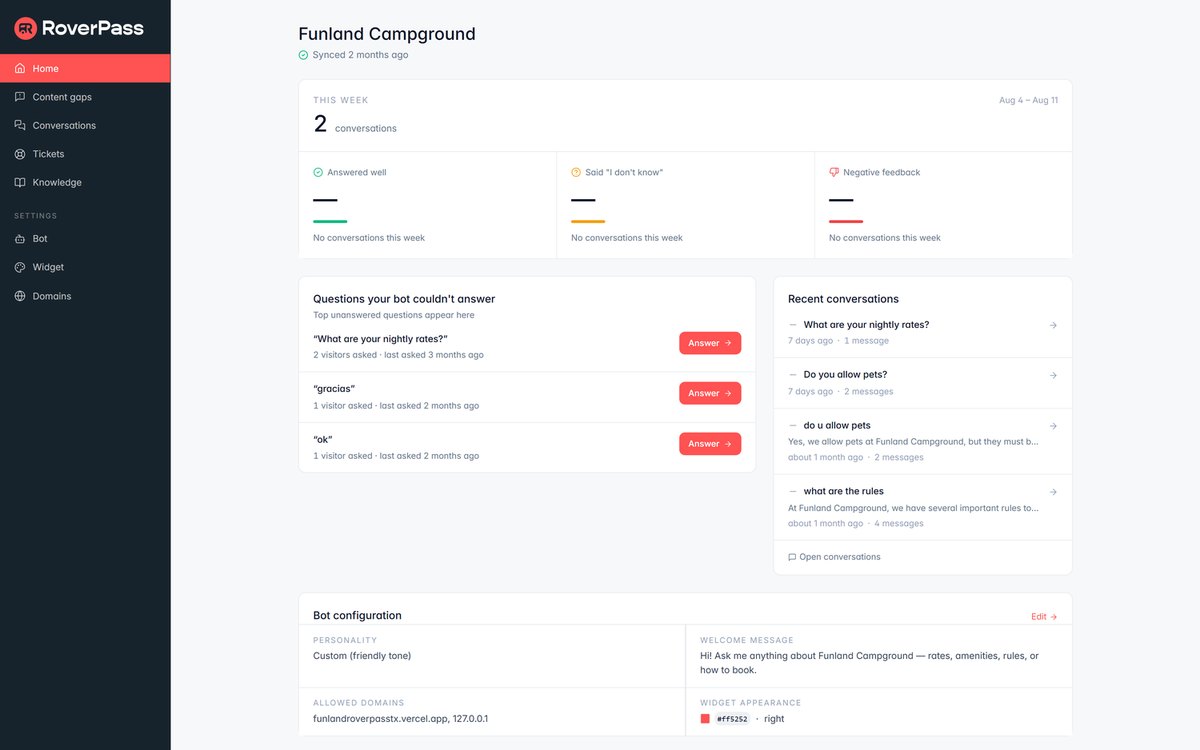Click the "Recent conversations" heading
This screenshot has height=750, width=1200.
pos(843,299)
